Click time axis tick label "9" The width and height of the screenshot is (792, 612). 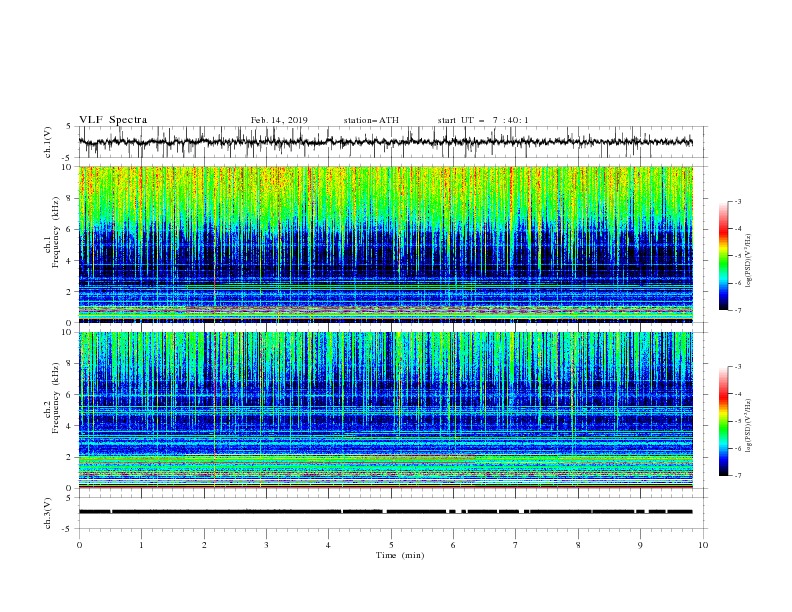[x=640, y=545]
